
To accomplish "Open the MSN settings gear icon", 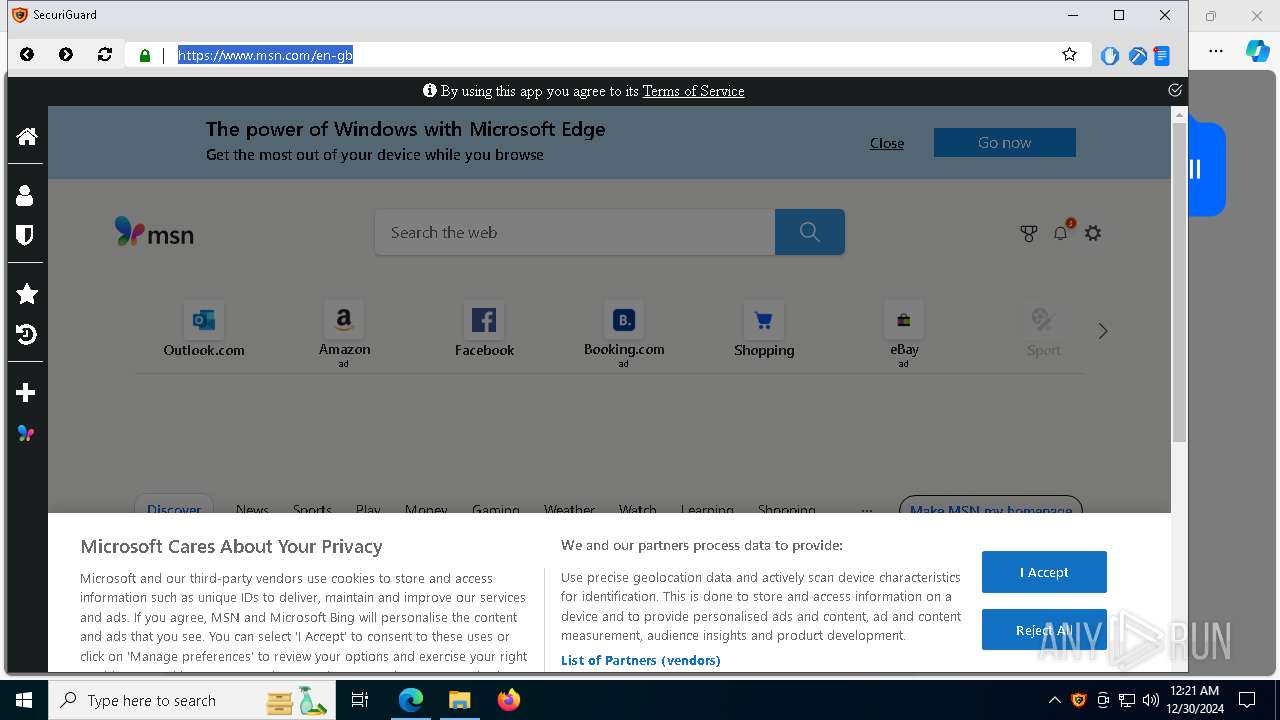I will pyautogui.click(x=1093, y=233).
